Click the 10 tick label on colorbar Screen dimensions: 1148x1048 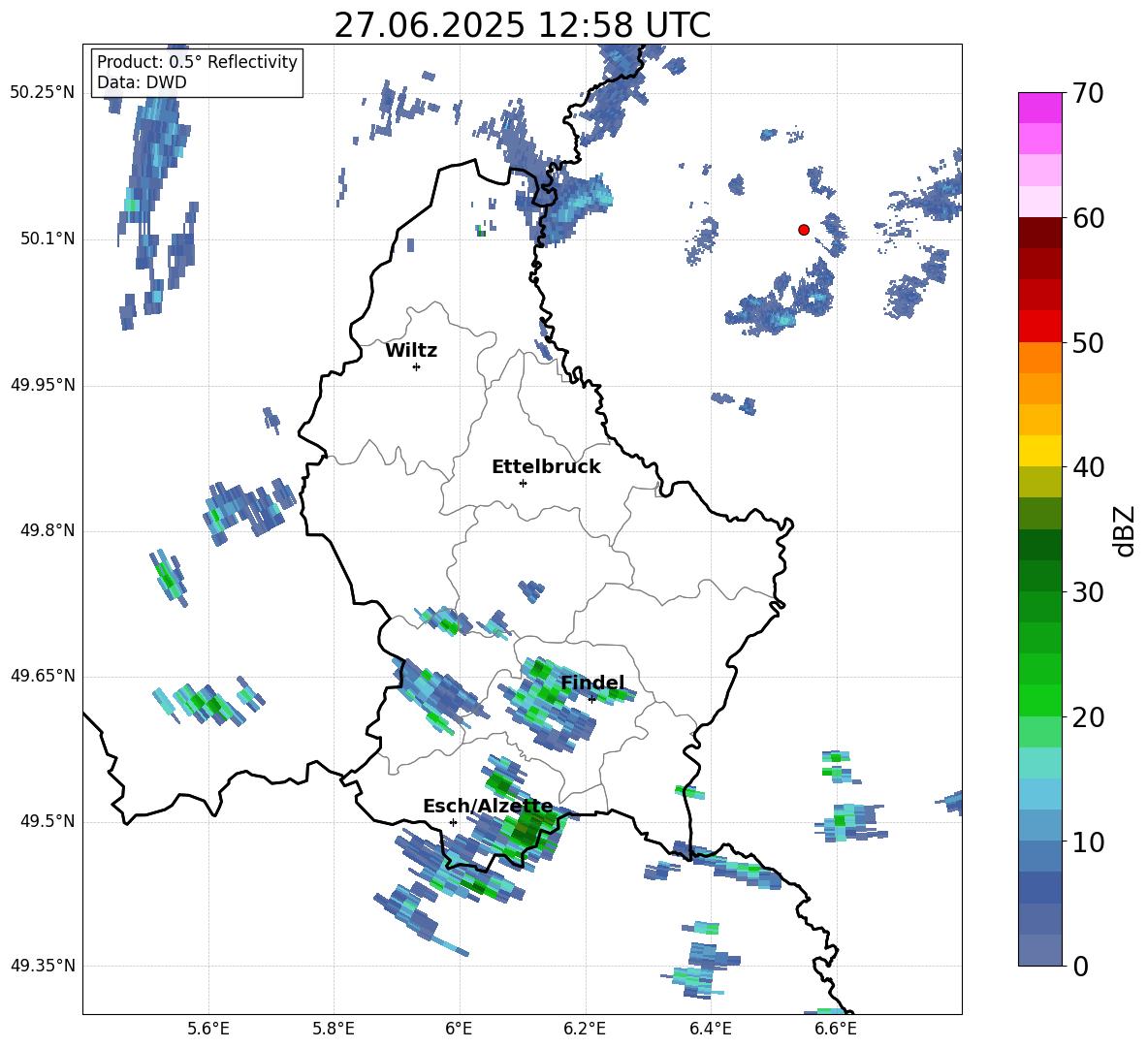[x=1088, y=842]
